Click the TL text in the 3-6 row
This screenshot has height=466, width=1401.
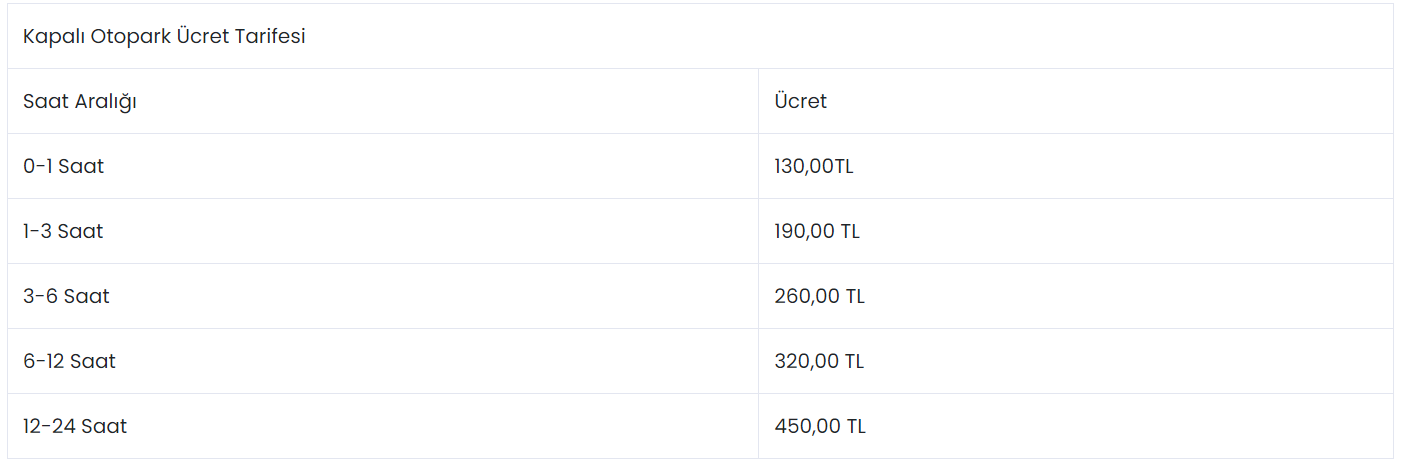(855, 296)
